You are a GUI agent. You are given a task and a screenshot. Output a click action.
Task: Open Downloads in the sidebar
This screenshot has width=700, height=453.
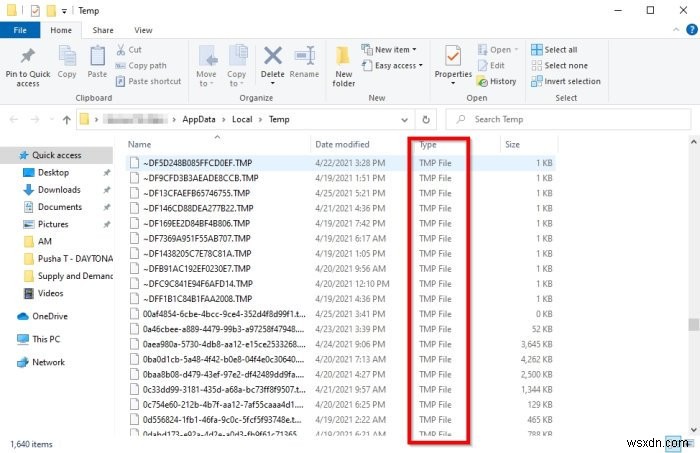tap(59, 190)
